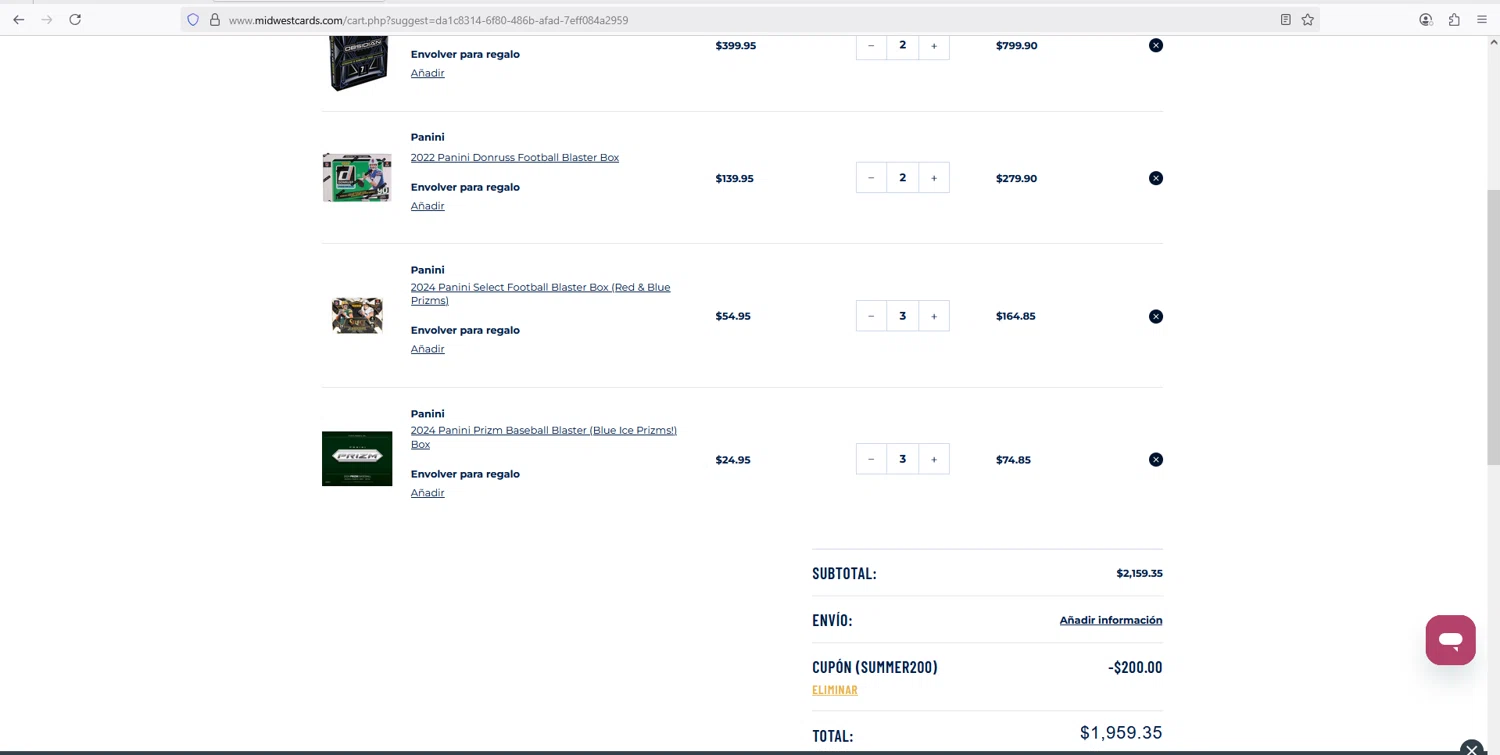Click Añadir gift wrap for Donruss Football box
This screenshot has height=755, width=1500.
point(427,206)
